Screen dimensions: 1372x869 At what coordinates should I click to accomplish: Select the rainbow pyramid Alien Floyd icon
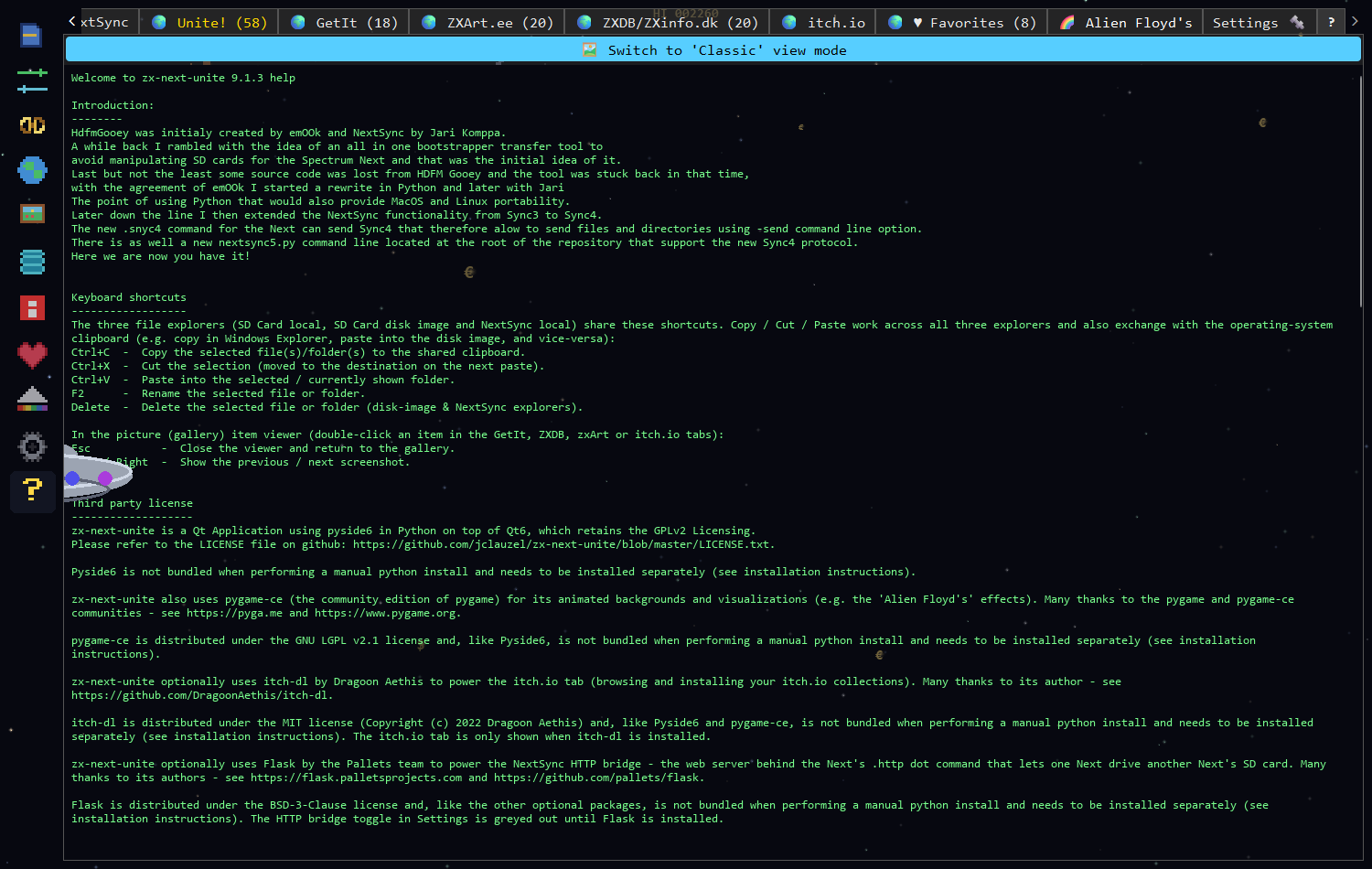click(x=32, y=399)
